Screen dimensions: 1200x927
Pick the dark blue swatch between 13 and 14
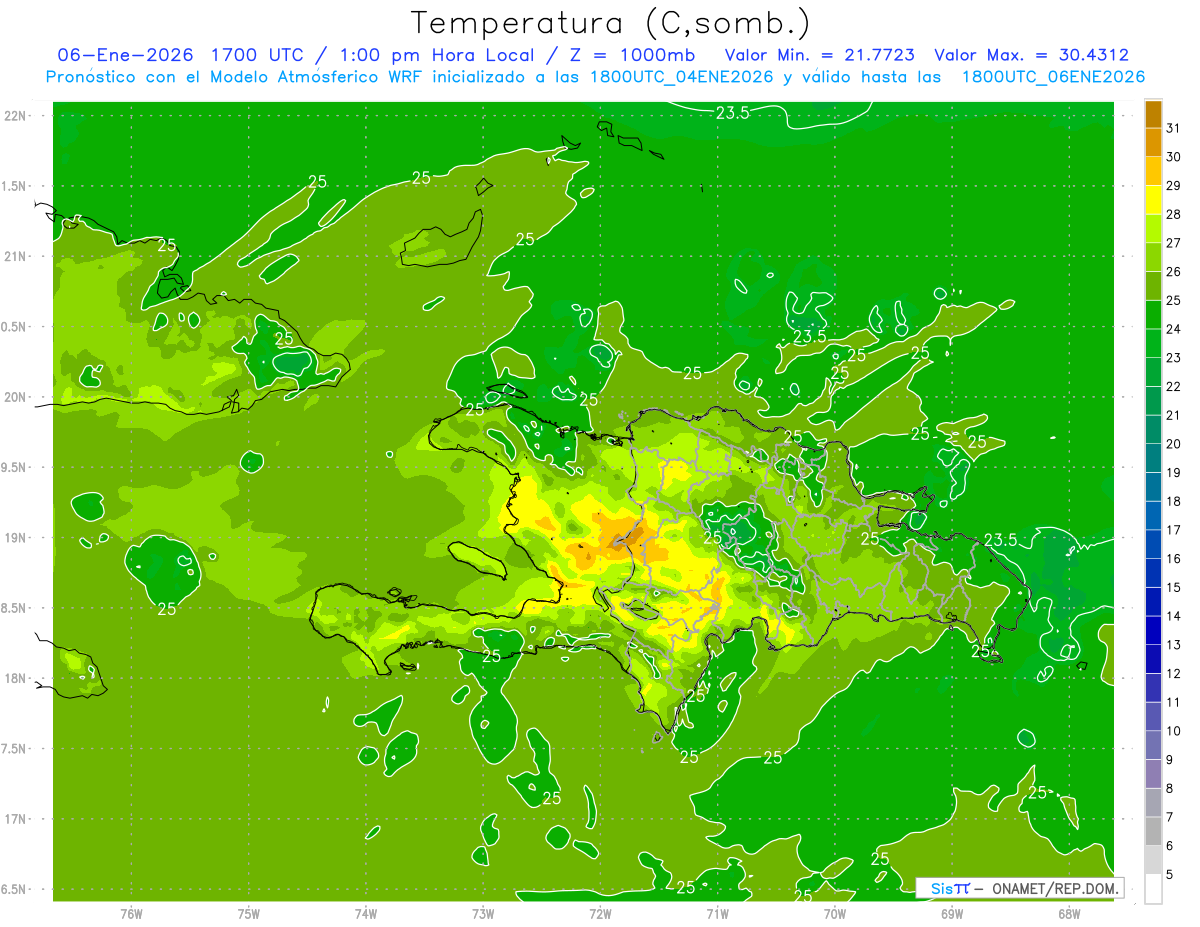tap(1153, 630)
